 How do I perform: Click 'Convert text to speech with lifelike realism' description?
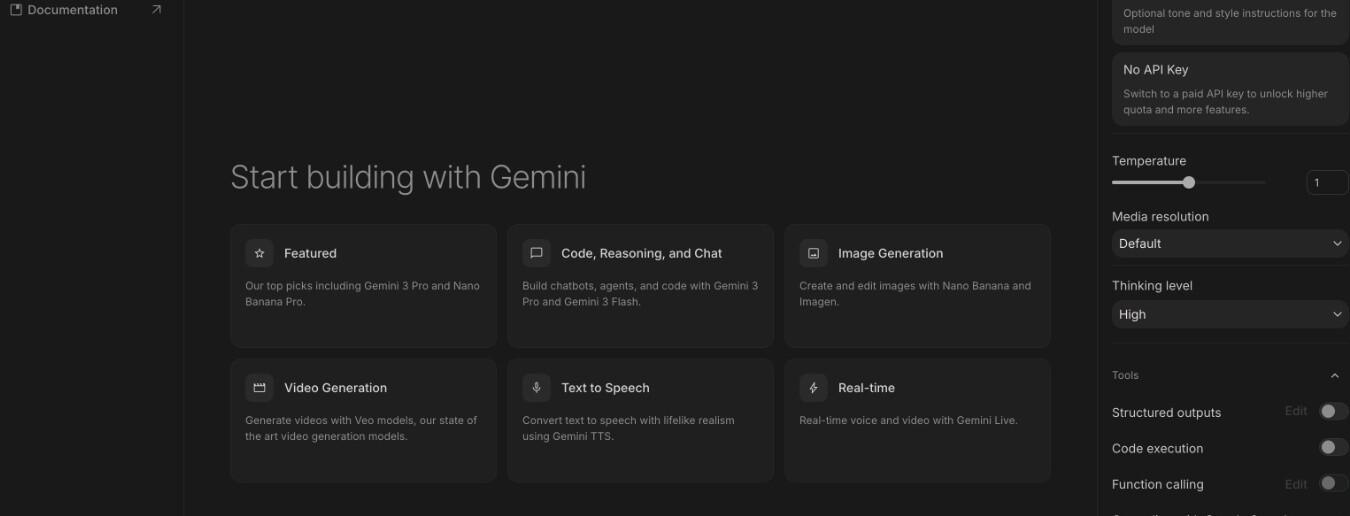(628, 428)
